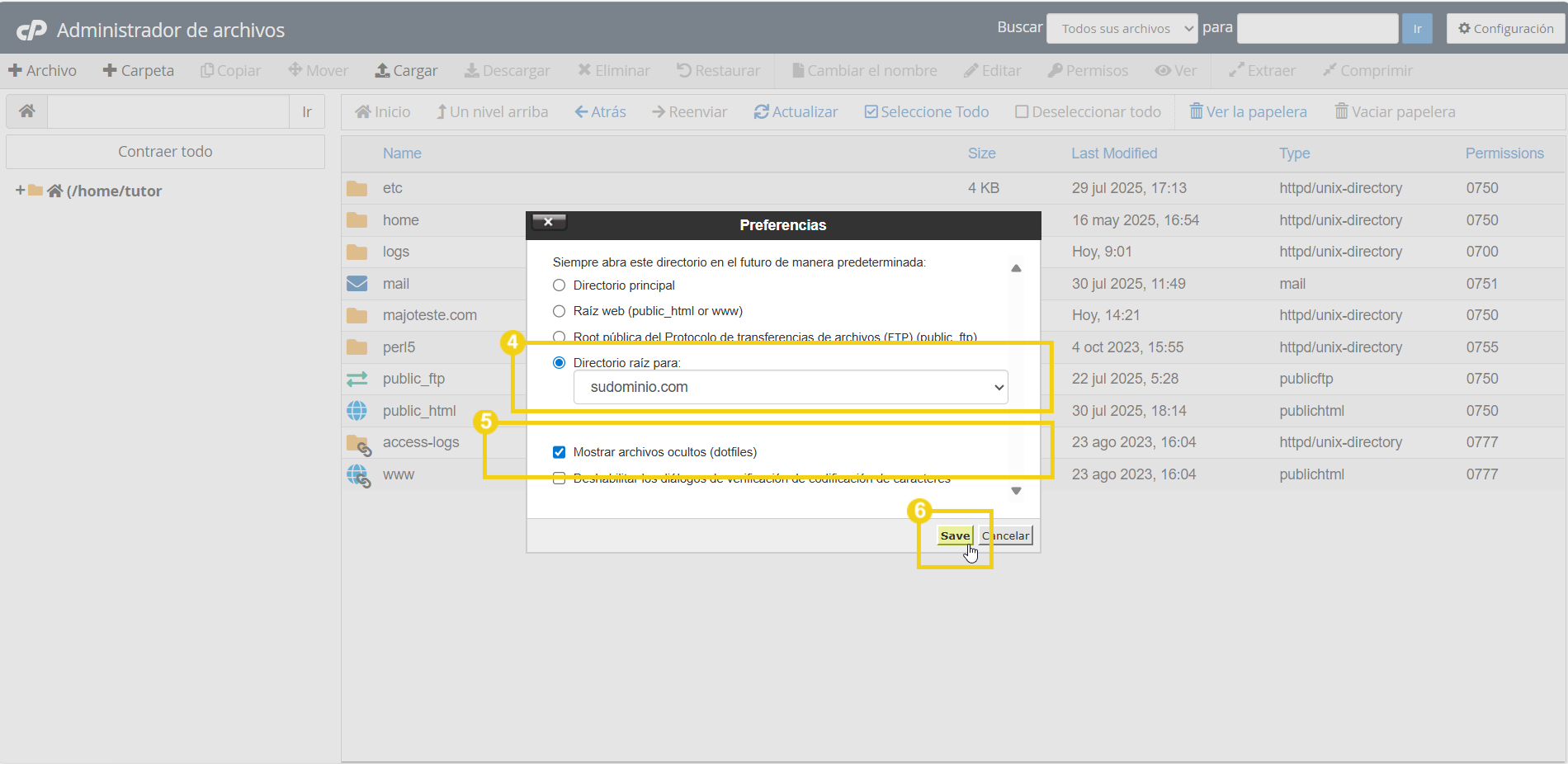Viewport: 1568px width, 764px height.
Task: Click the blue Ir search button
Action: coord(1417,29)
